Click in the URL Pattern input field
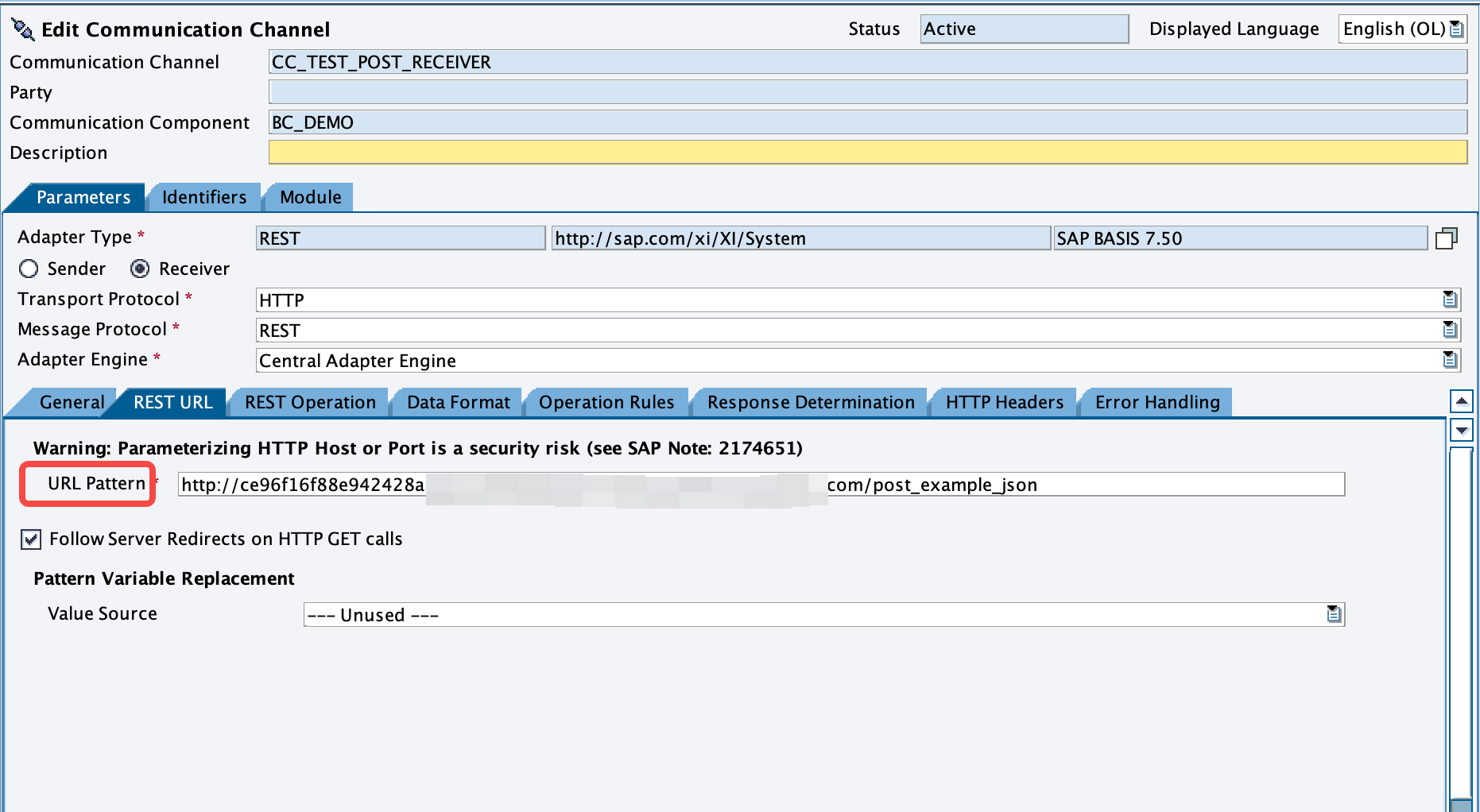This screenshot has width=1480, height=812. pyautogui.click(x=761, y=485)
